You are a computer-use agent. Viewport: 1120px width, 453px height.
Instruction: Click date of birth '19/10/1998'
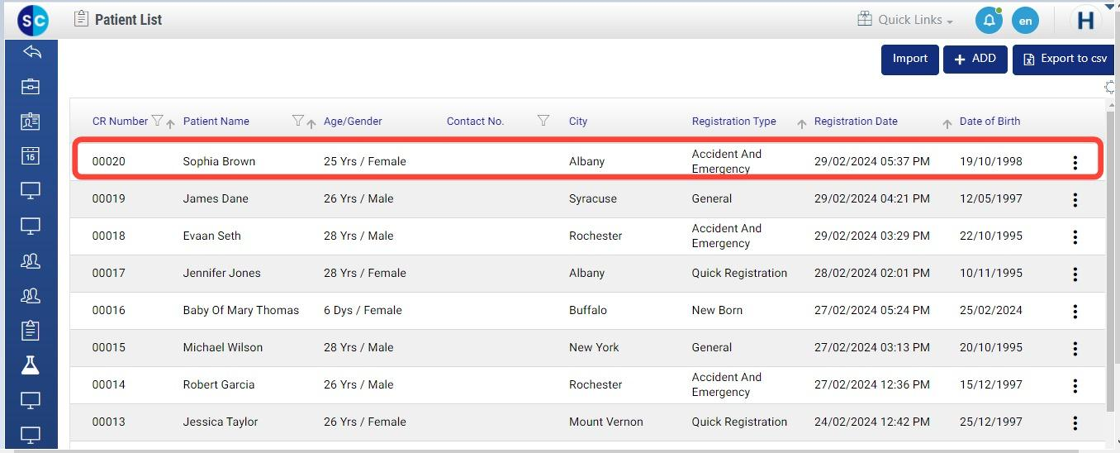click(991, 161)
